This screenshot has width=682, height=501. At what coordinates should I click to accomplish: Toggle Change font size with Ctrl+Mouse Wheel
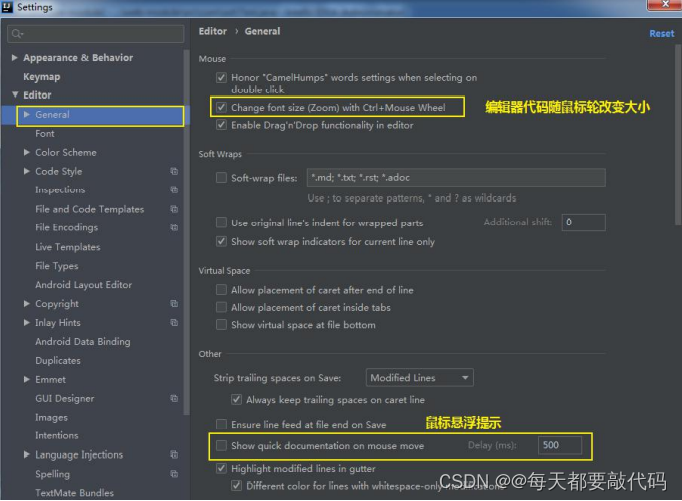[221, 107]
